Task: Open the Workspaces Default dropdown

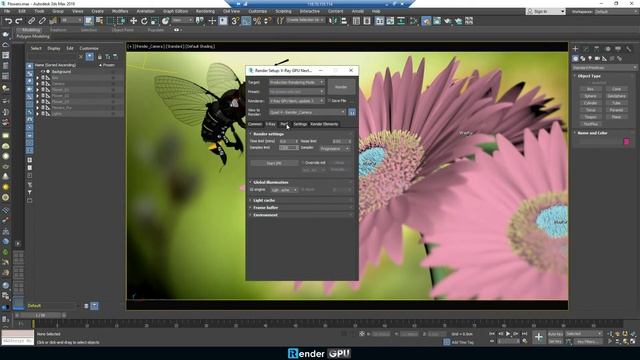Action: click(x=616, y=11)
